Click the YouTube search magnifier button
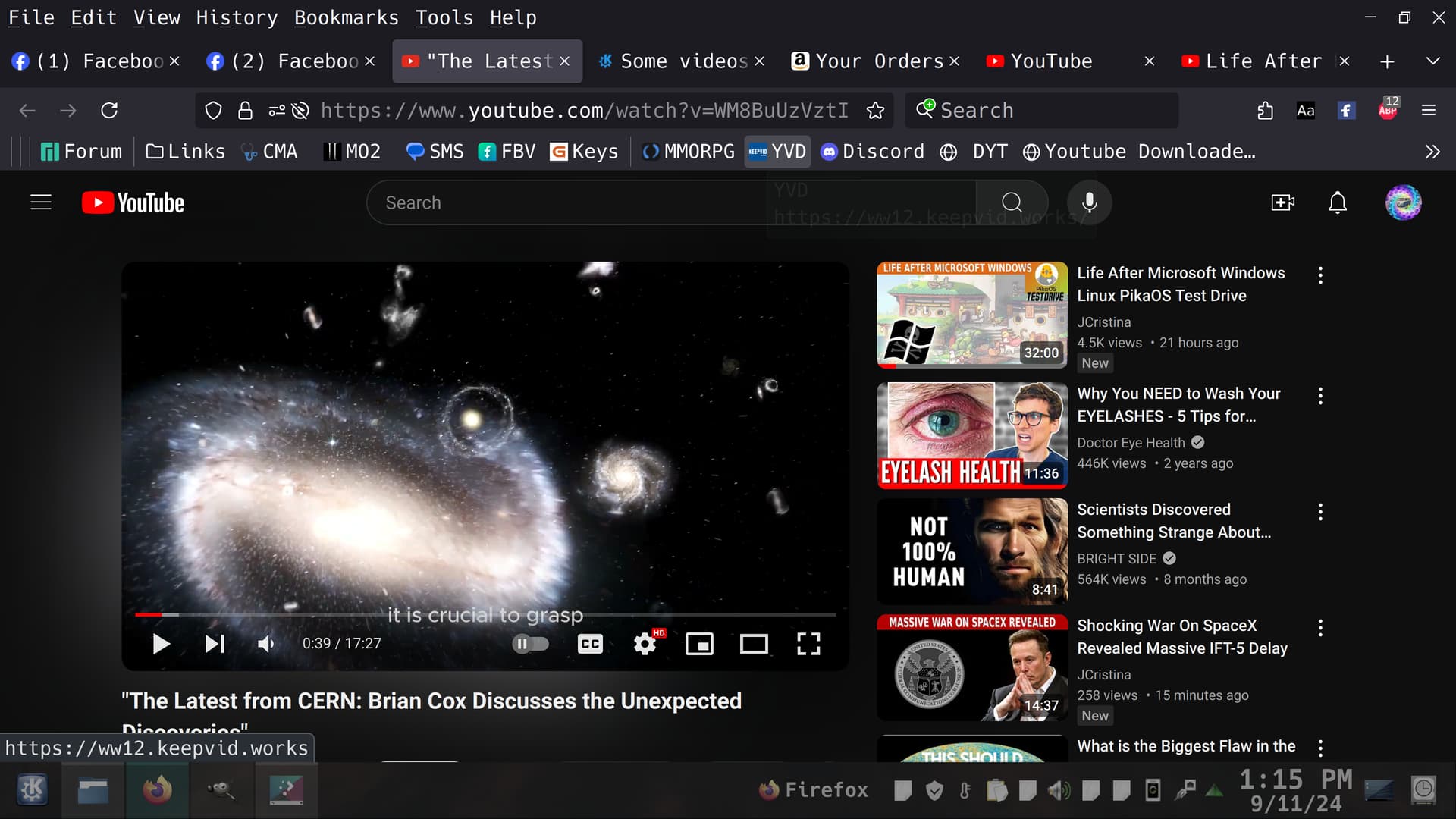The width and height of the screenshot is (1456, 819). [x=1012, y=202]
